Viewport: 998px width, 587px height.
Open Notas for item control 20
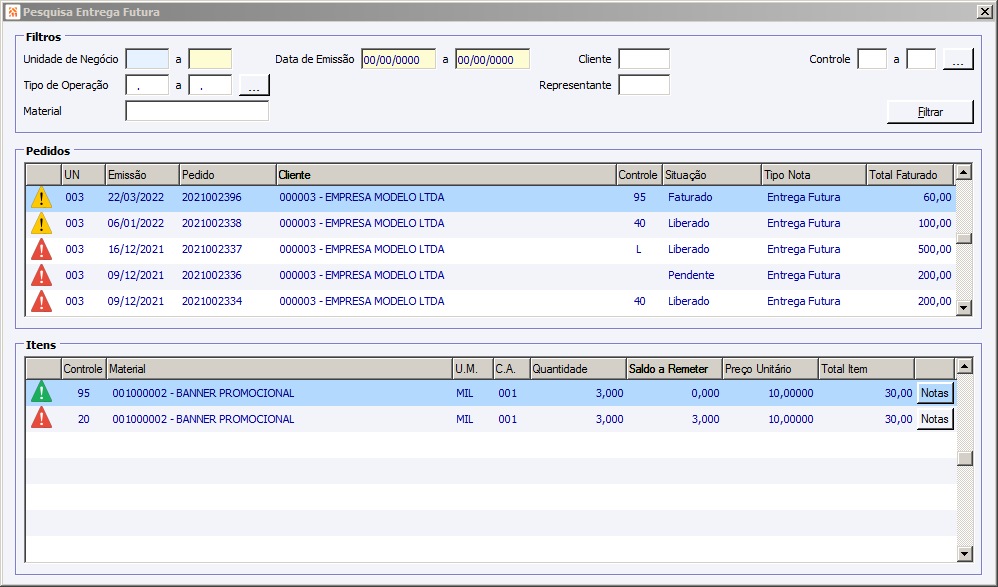(x=935, y=419)
